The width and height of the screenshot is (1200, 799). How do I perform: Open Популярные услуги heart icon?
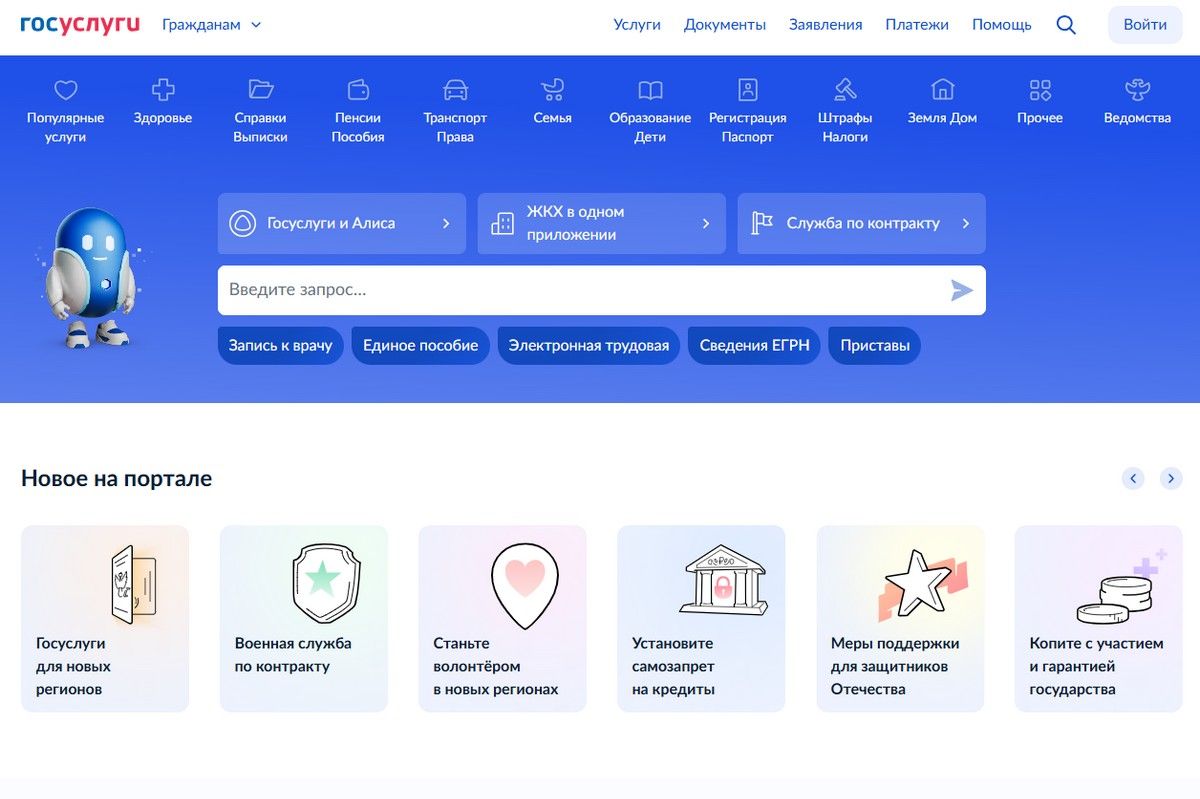pos(66,90)
